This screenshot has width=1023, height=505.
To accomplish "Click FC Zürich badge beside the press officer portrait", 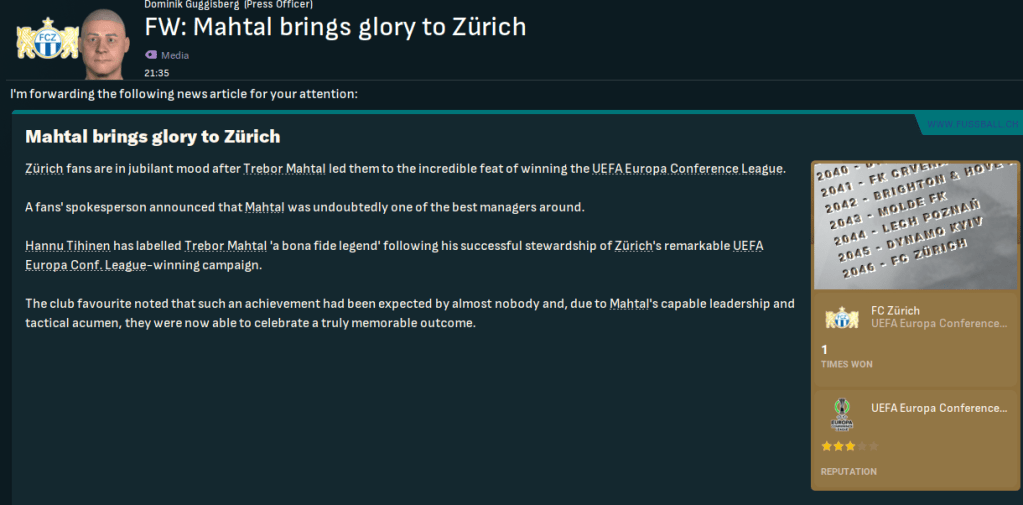I will click(46, 40).
